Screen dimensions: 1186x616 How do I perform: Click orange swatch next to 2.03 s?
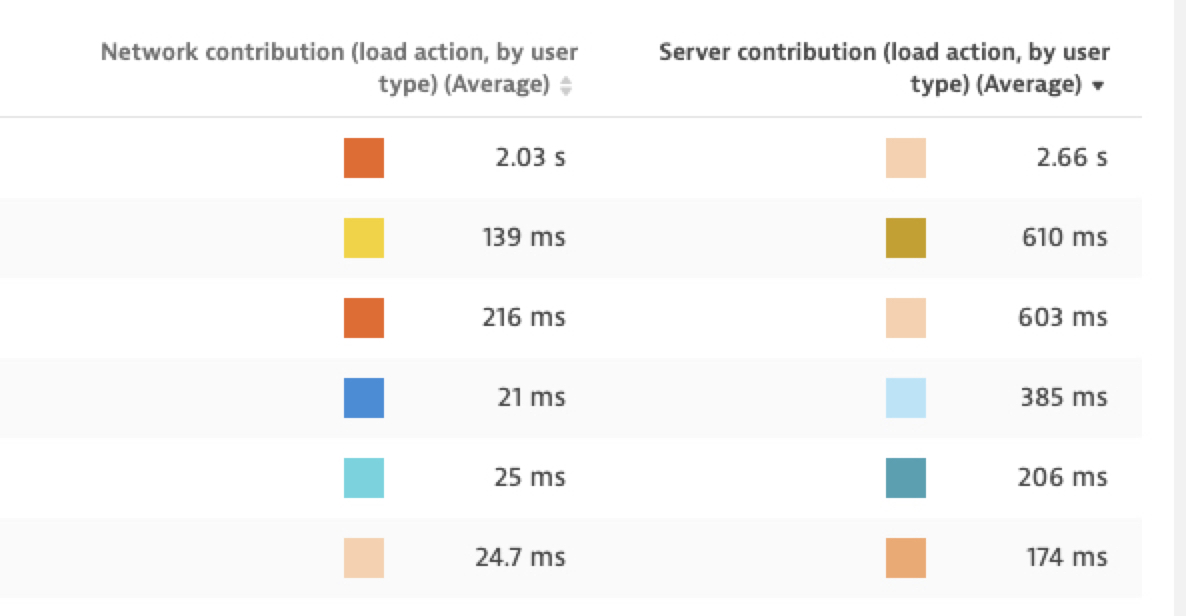pos(364,158)
